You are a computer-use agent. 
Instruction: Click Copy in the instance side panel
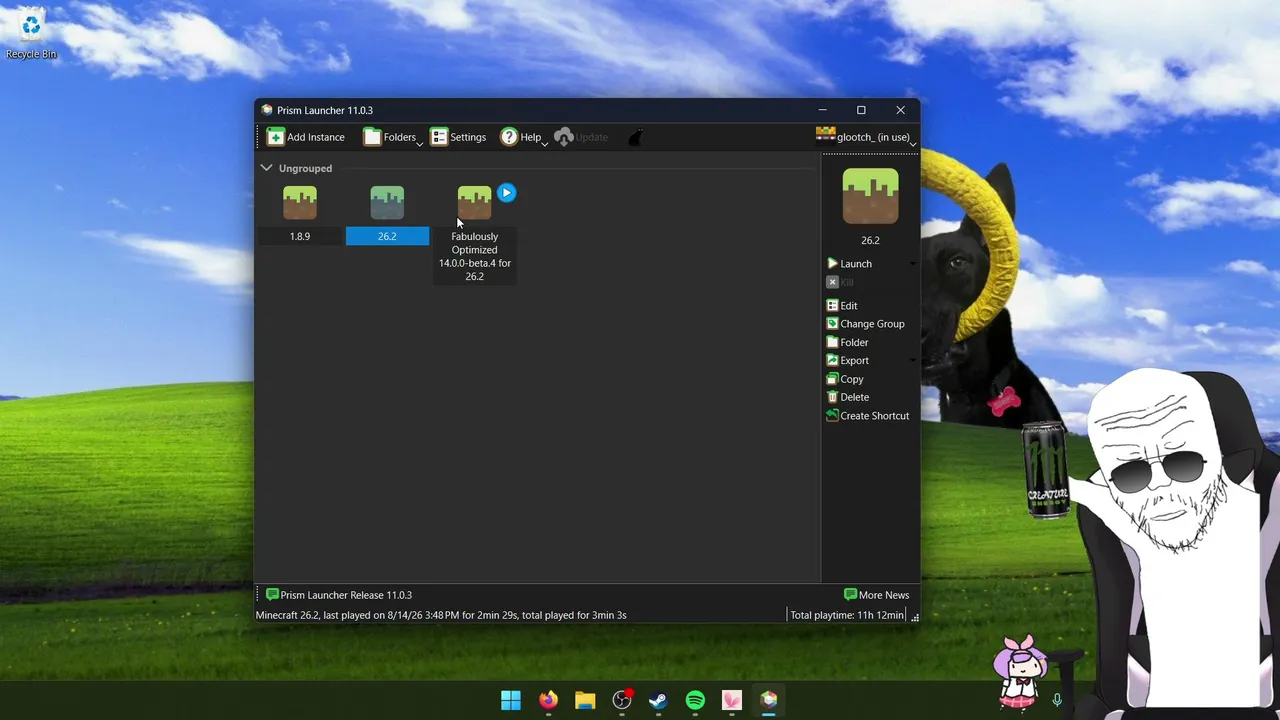(x=844, y=379)
